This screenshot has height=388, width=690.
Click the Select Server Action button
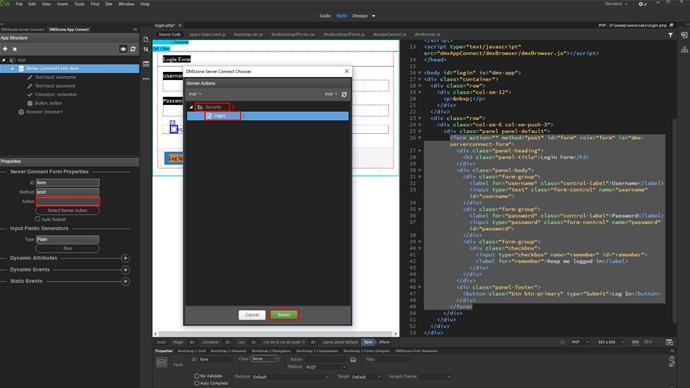(x=67, y=210)
